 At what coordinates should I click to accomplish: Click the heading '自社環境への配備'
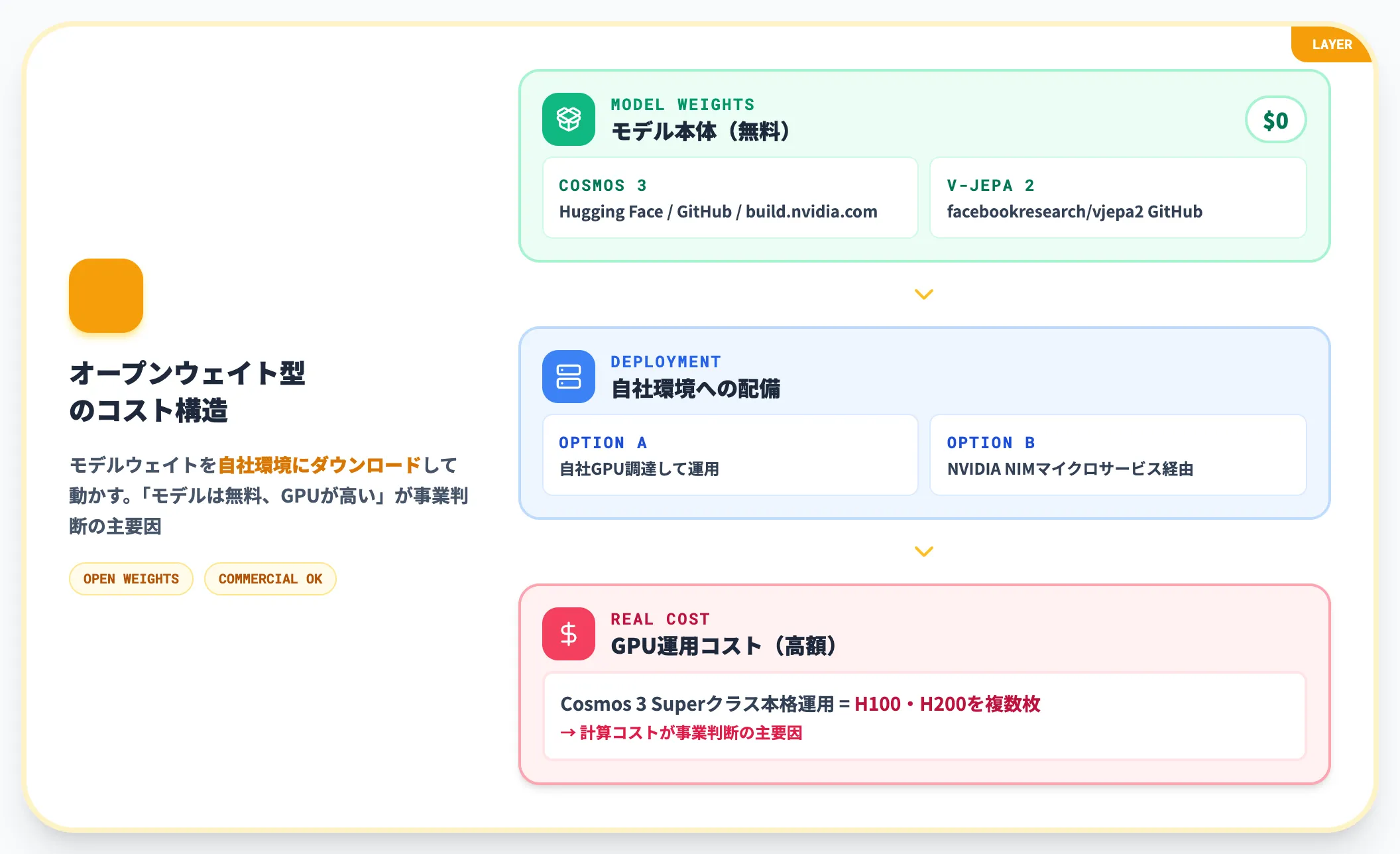pyautogui.click(x=695, y=389)
